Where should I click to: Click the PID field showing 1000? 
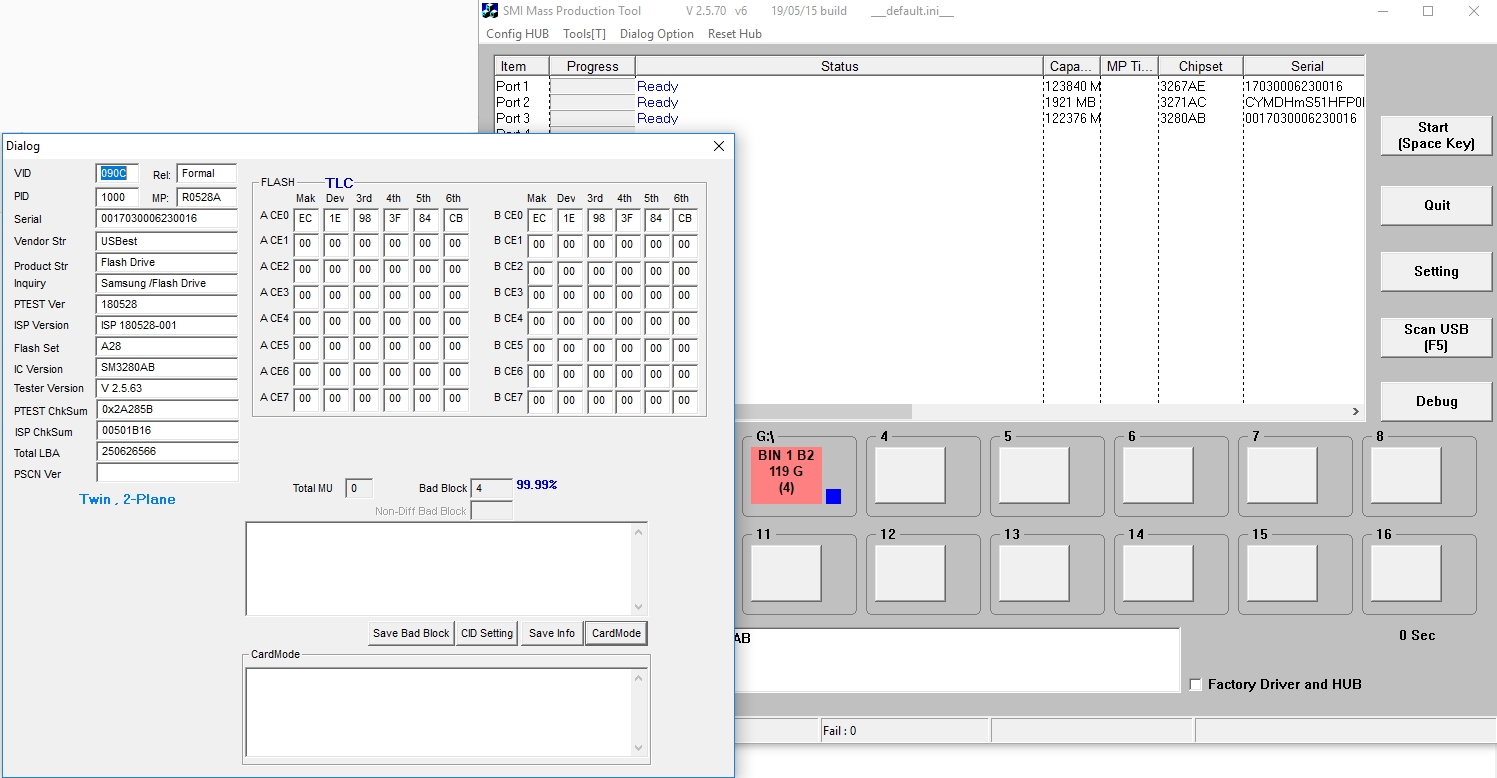[x=117, y=197]
